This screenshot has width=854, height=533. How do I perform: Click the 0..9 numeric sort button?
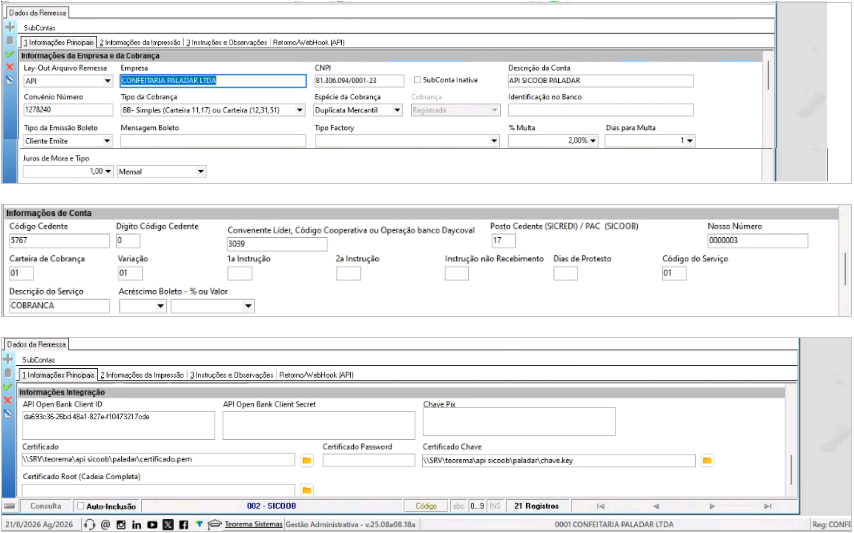tap(477, 506)
